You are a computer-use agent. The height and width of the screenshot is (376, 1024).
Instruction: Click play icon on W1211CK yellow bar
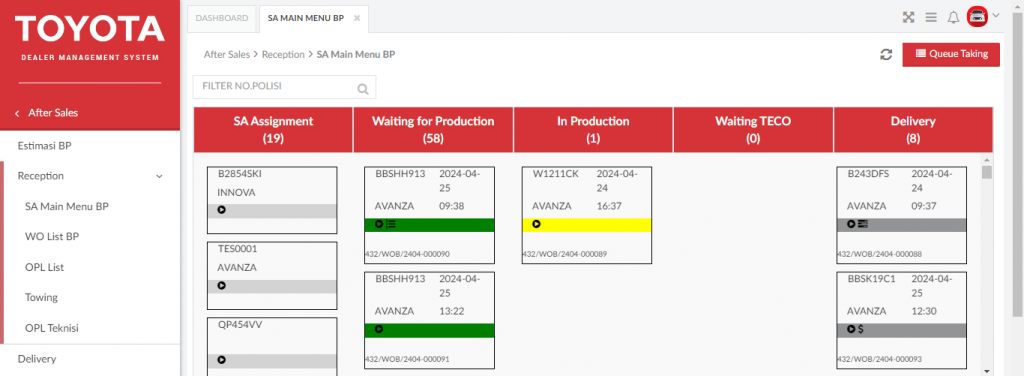tap(536, 225)
